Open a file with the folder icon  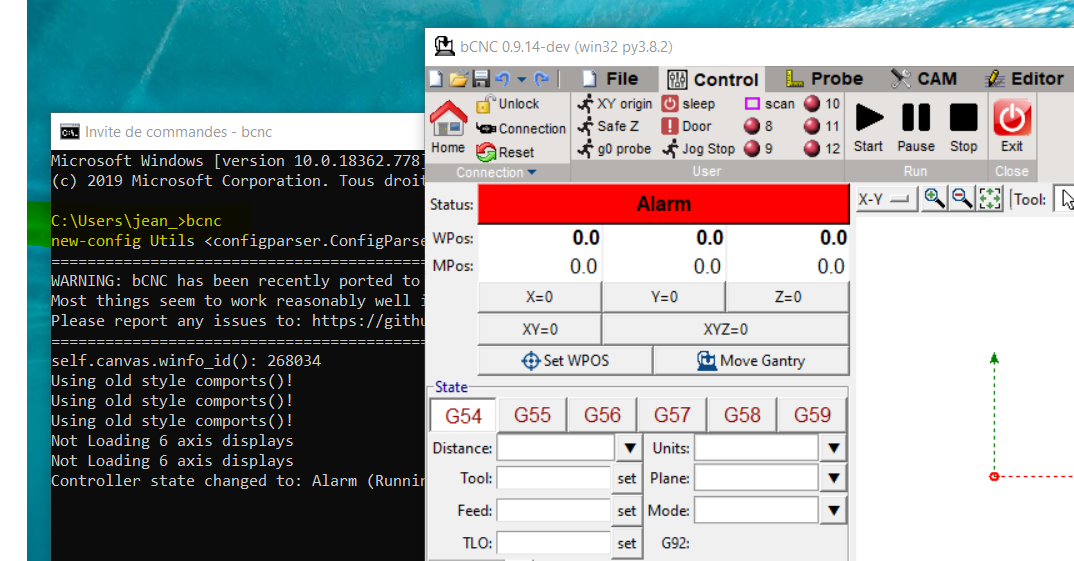458,79
